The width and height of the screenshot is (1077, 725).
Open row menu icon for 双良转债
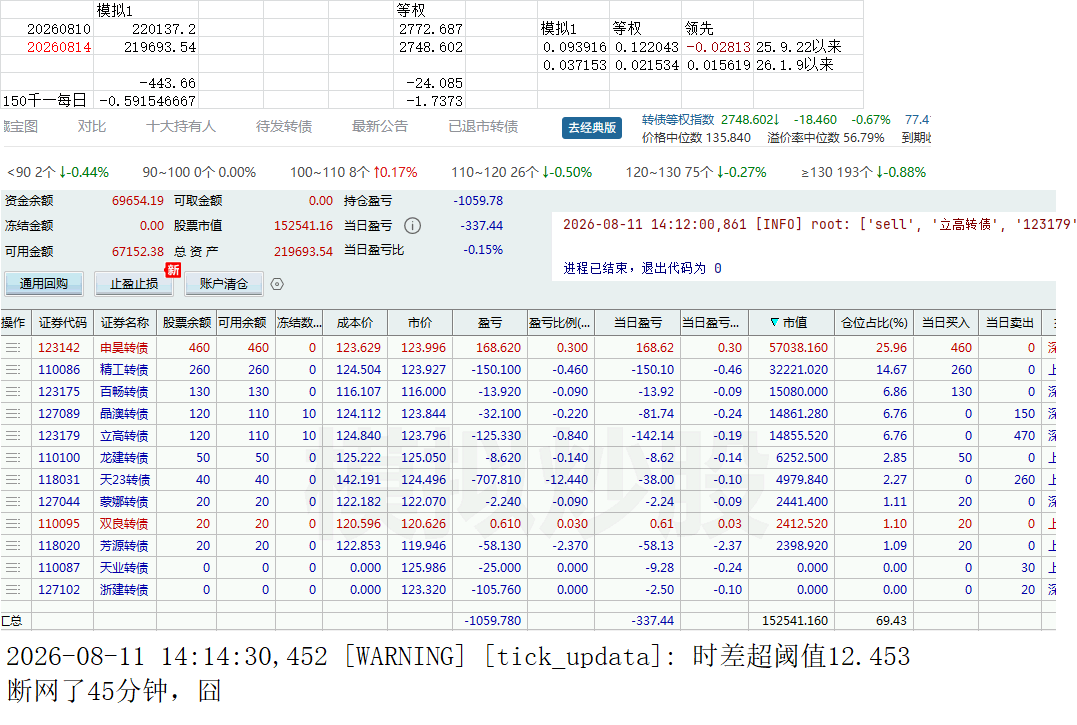click(13, 524)
